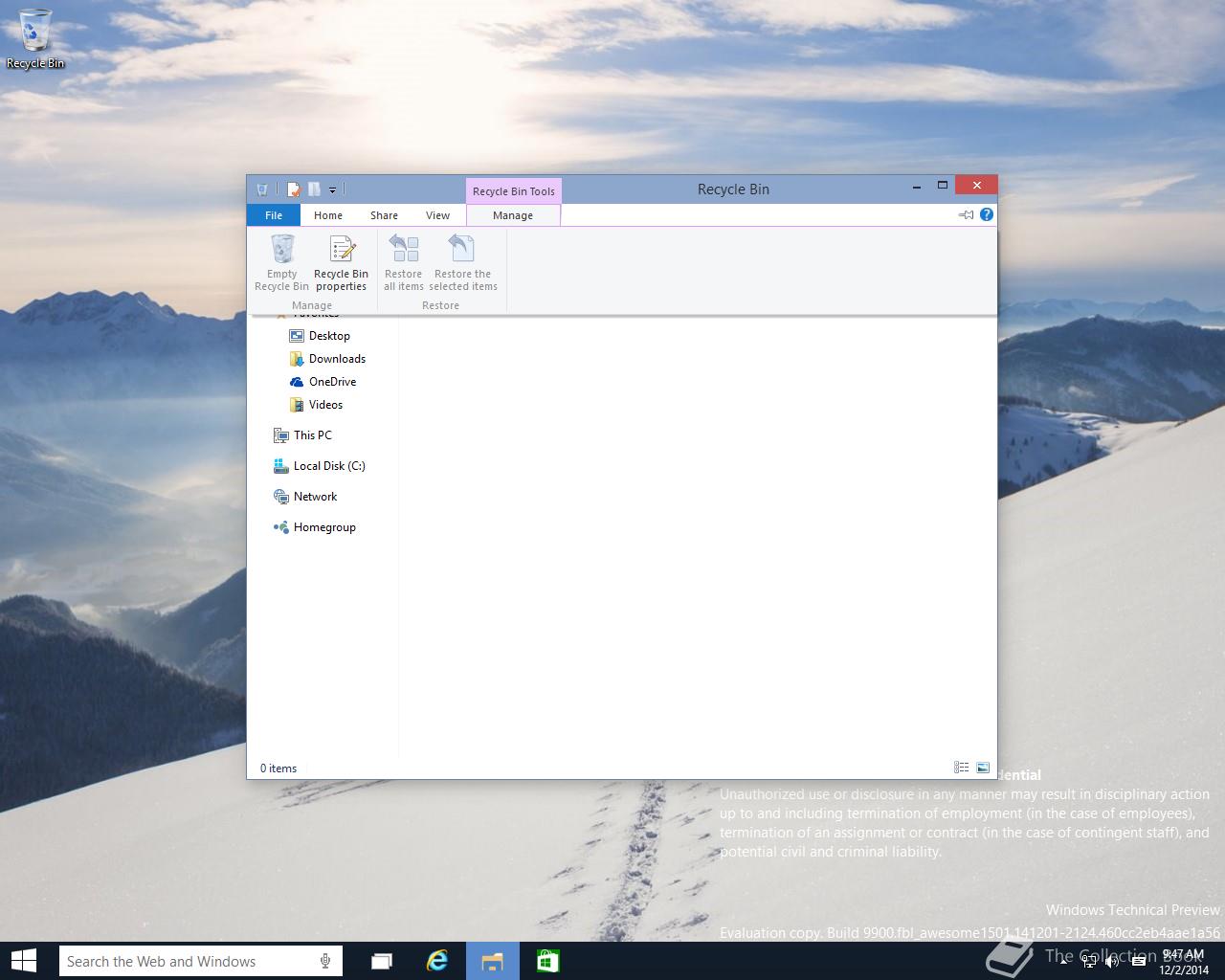Open the Store app from taskbar
The height and width of the screenshot is (980, 1225).
coord(547,961)
